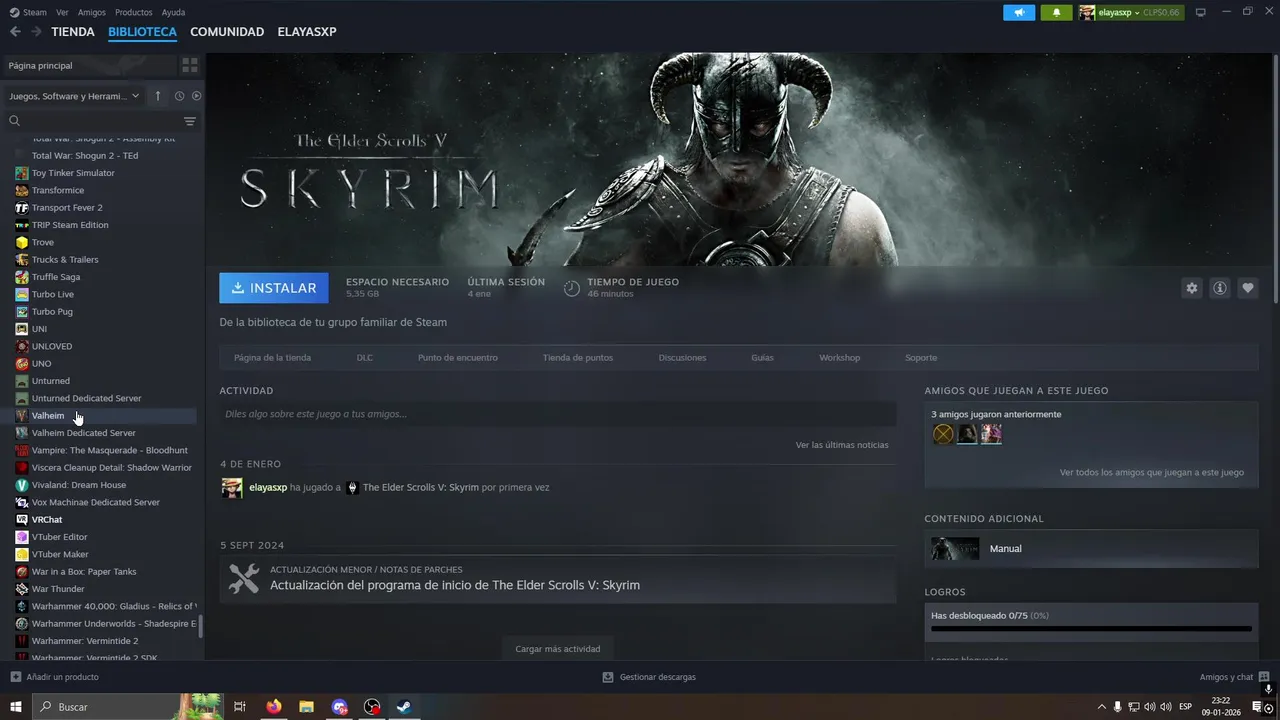Open Task View in the taskbar
Viewport: 1280px width, 720px height.
(240, 707)
